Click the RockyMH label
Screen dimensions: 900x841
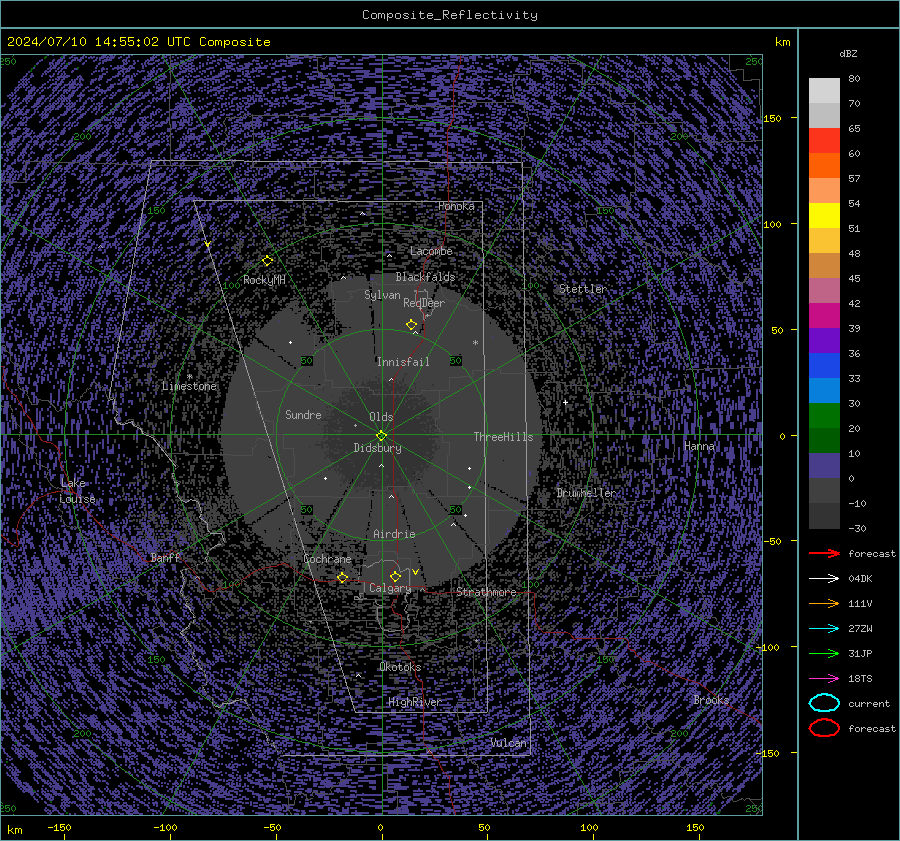pos(264,280)
